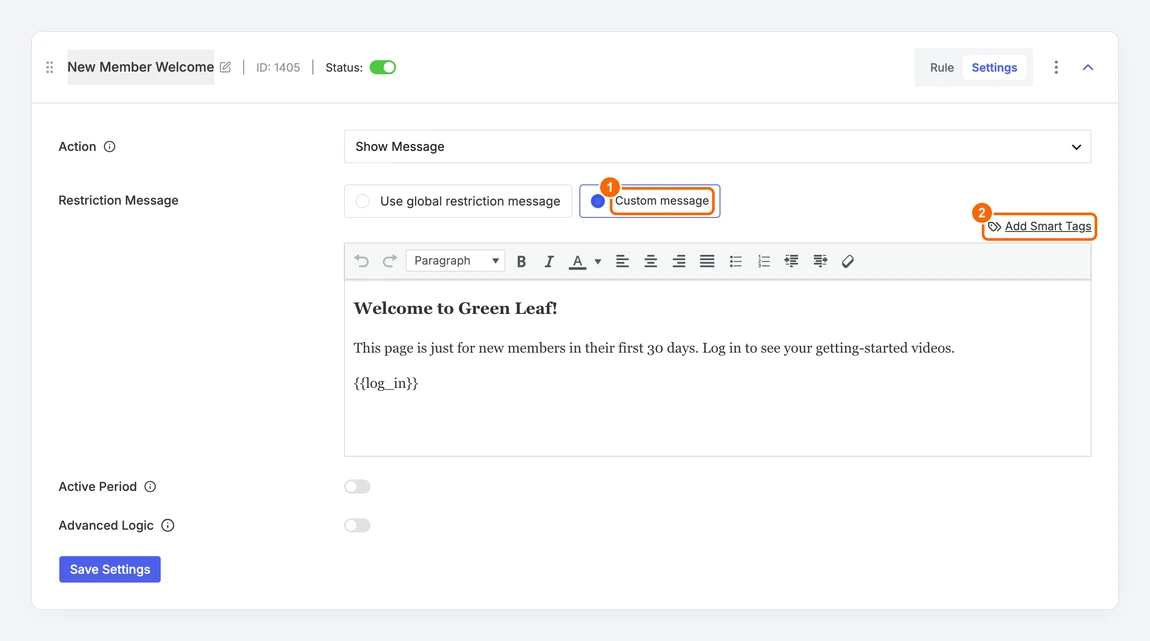This screenshot has width=1150, height=641.
Task: Insert a numbered list
Action: [x=763, y=261]
